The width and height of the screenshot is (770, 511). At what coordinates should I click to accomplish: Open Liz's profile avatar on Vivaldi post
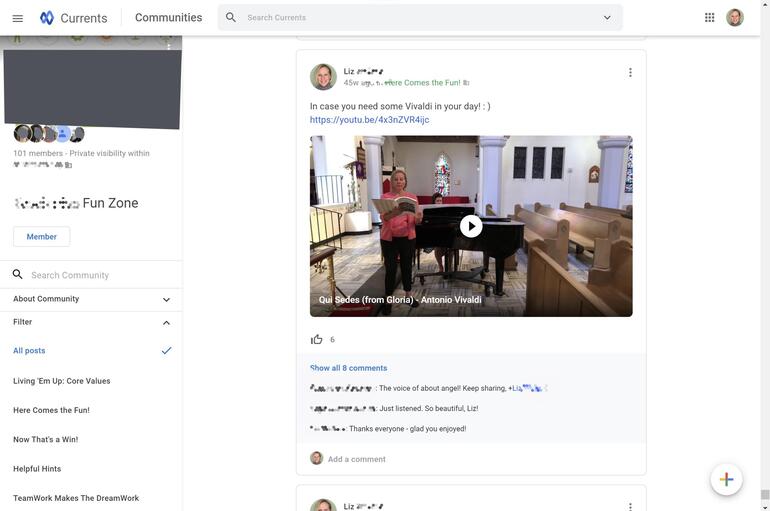323,77
